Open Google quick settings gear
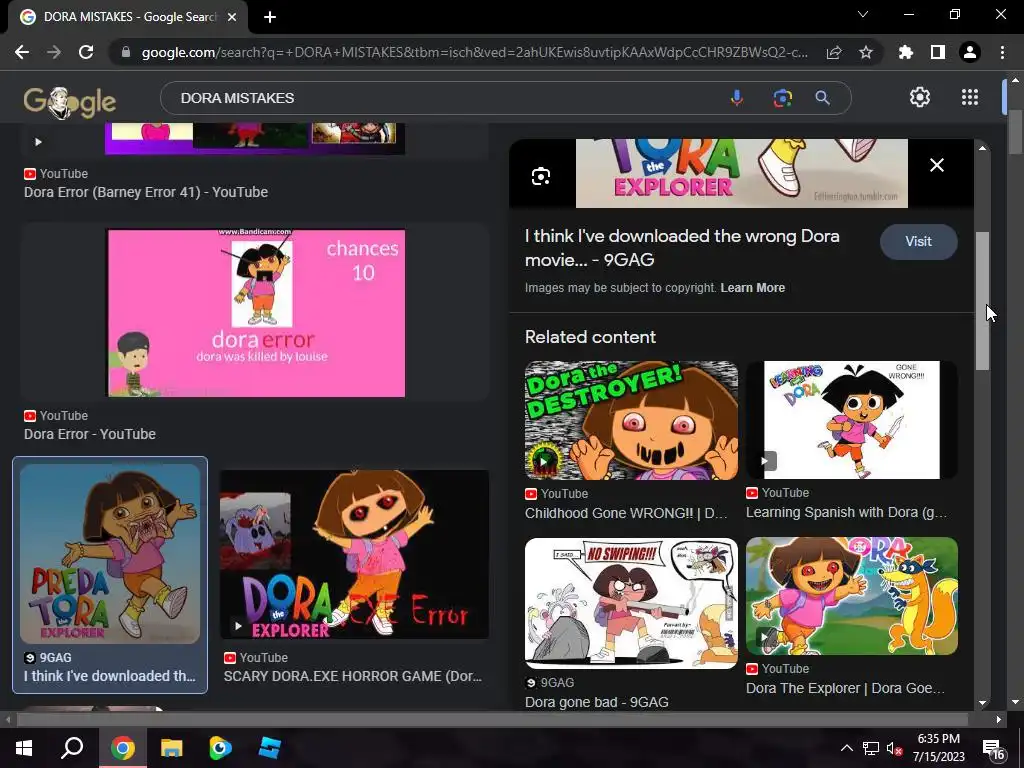Screen dimensions: 1024x768 pos(920,97)
